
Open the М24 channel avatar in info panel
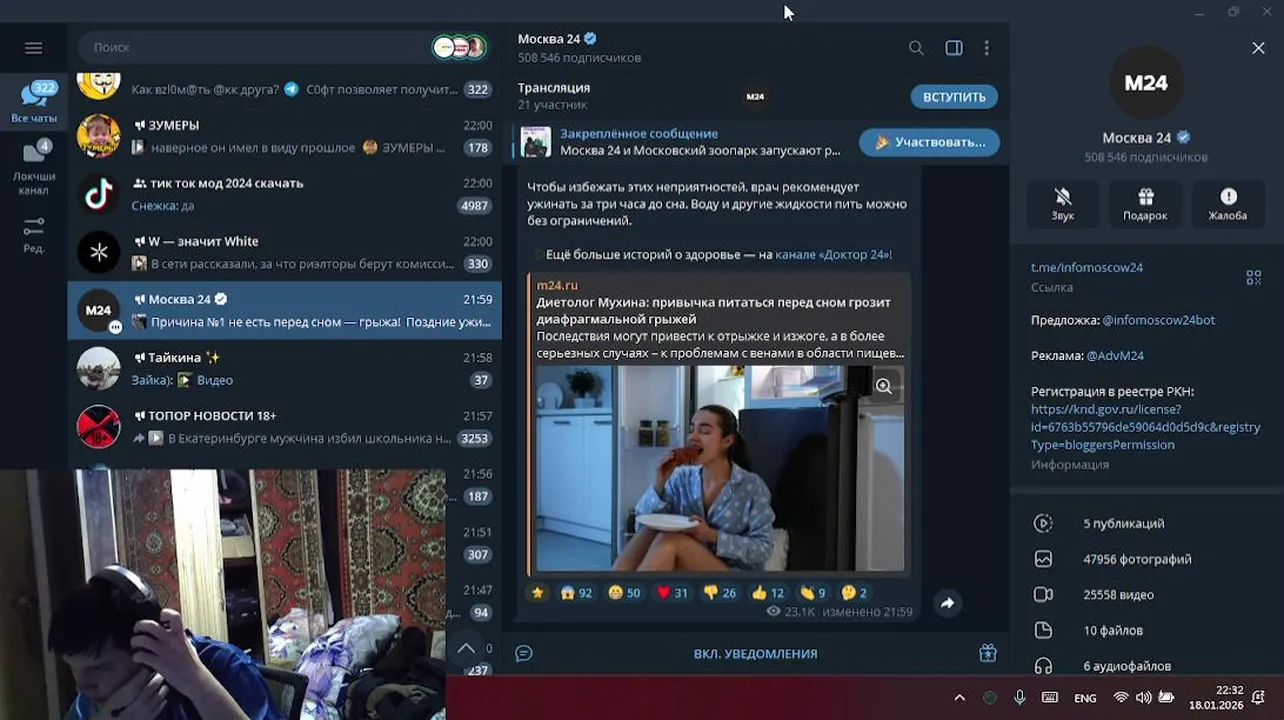click(1146, 83)
